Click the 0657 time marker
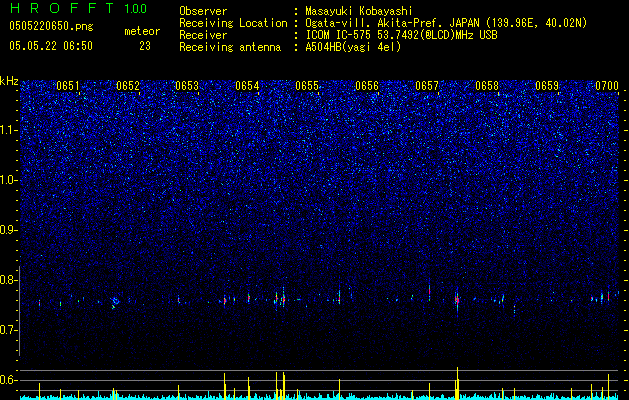Viewport: 629px width, 400px height. click(427, 86)
